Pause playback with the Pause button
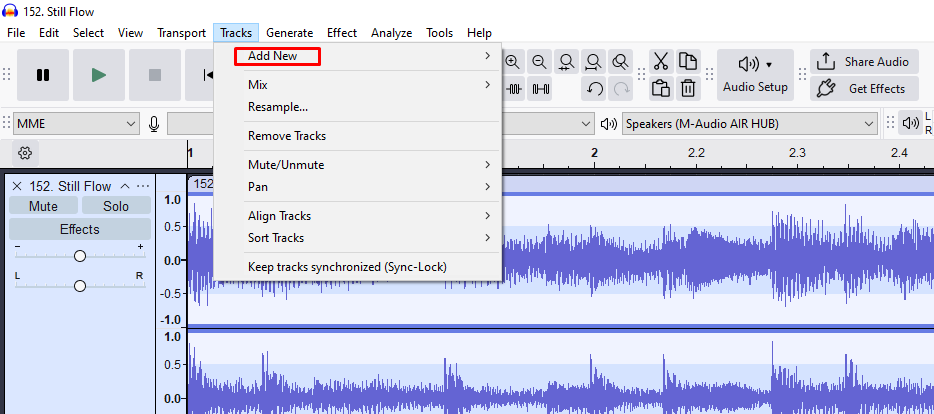This screenshot has height=414, width=934. 43,75
